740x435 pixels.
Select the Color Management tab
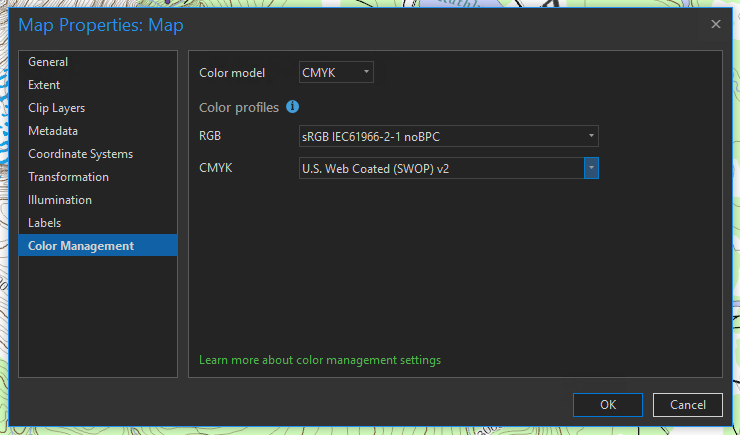click(98, 246)
